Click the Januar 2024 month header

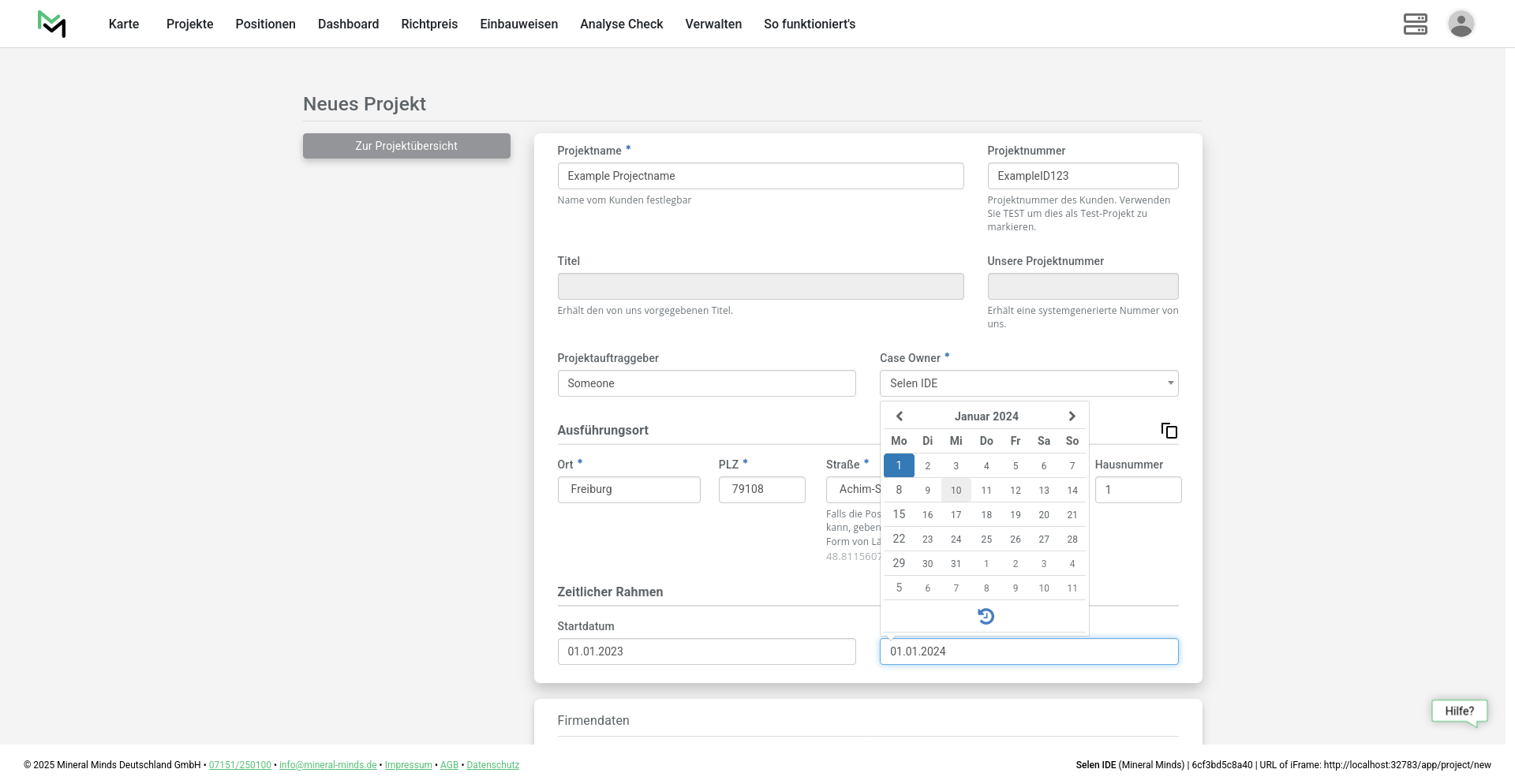(x=986, y=416)
